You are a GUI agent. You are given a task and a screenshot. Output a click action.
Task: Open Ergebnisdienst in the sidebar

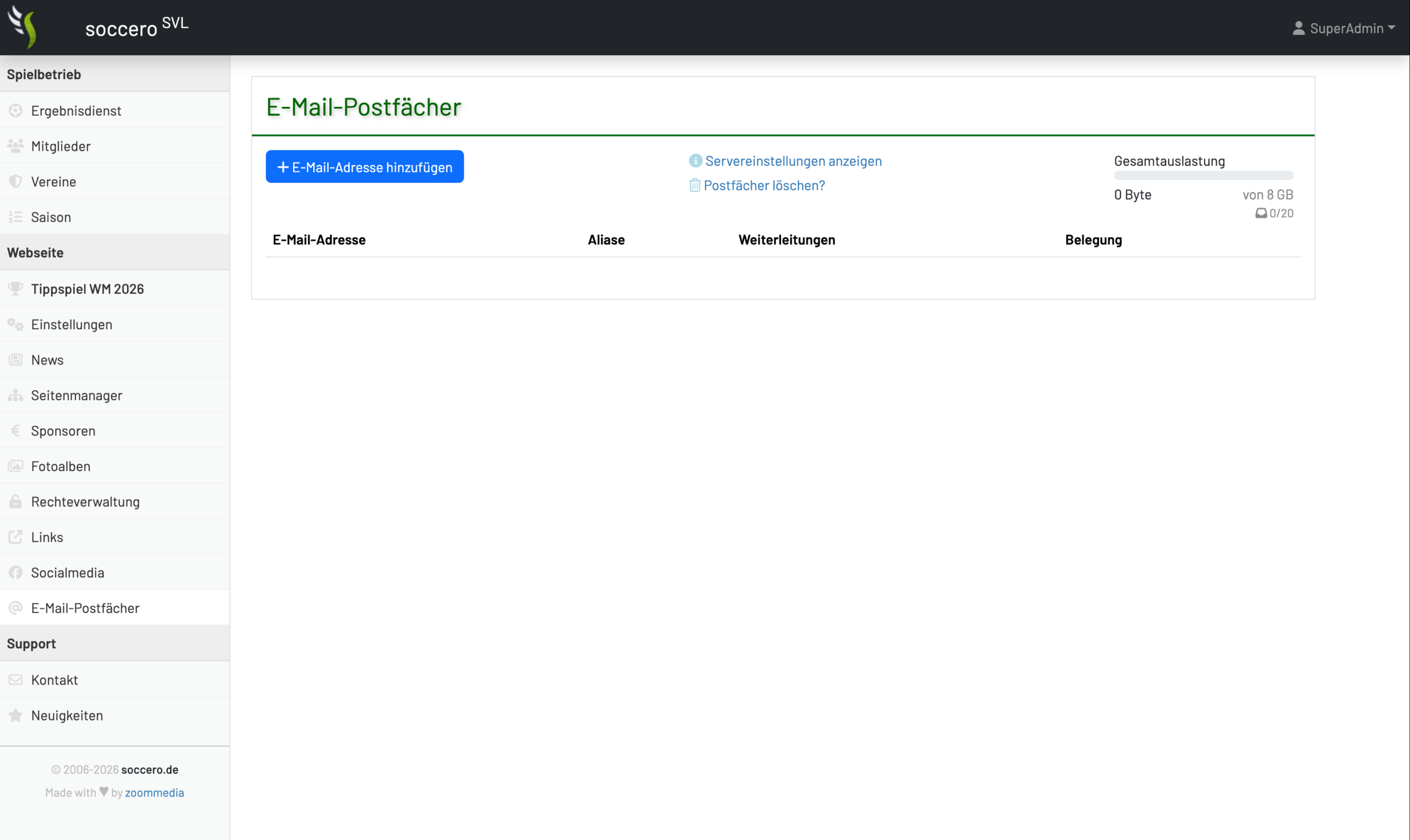point(115,111)
